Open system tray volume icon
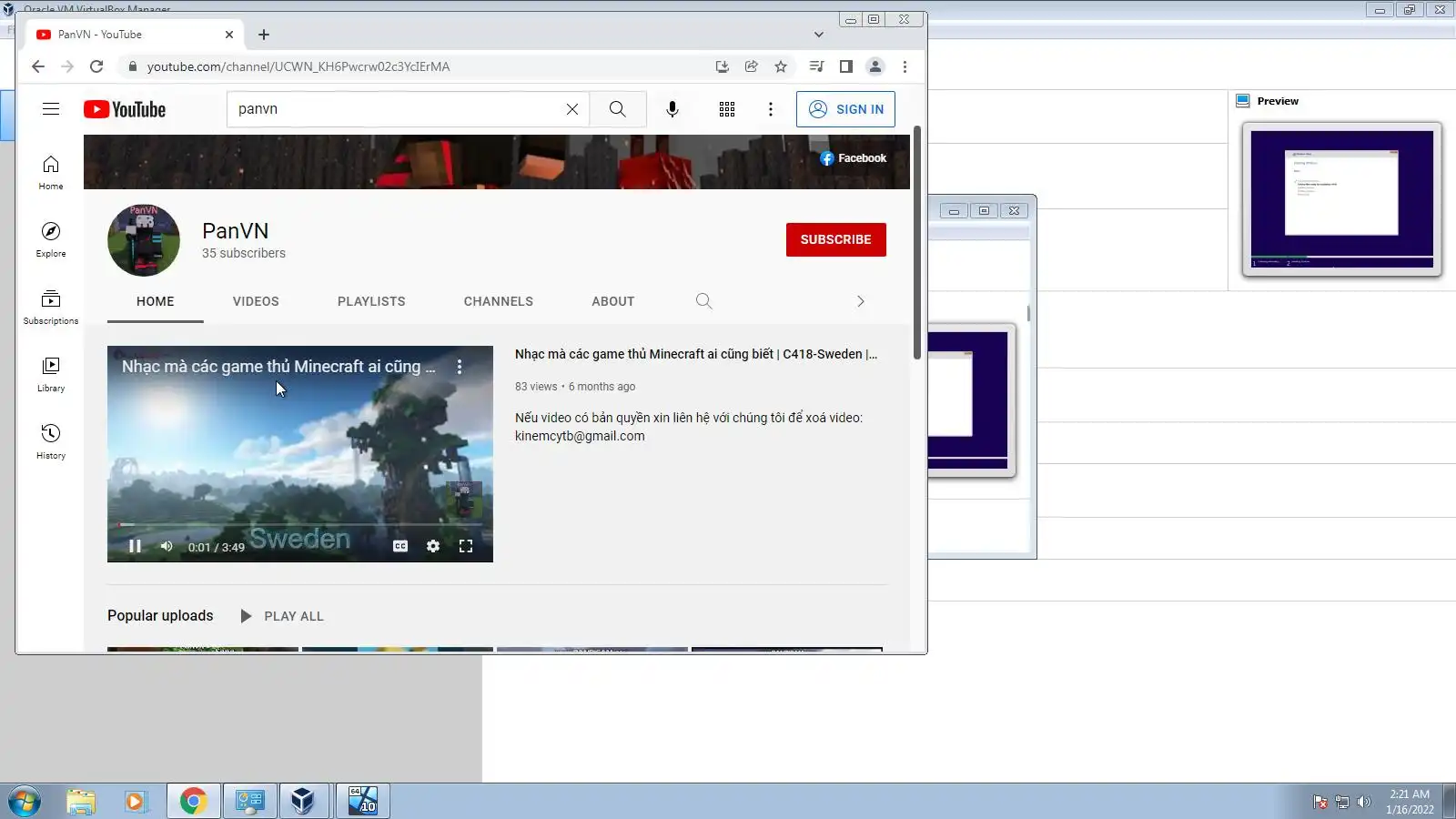Screen dimensions: 1456x819 pos(1363,802)
